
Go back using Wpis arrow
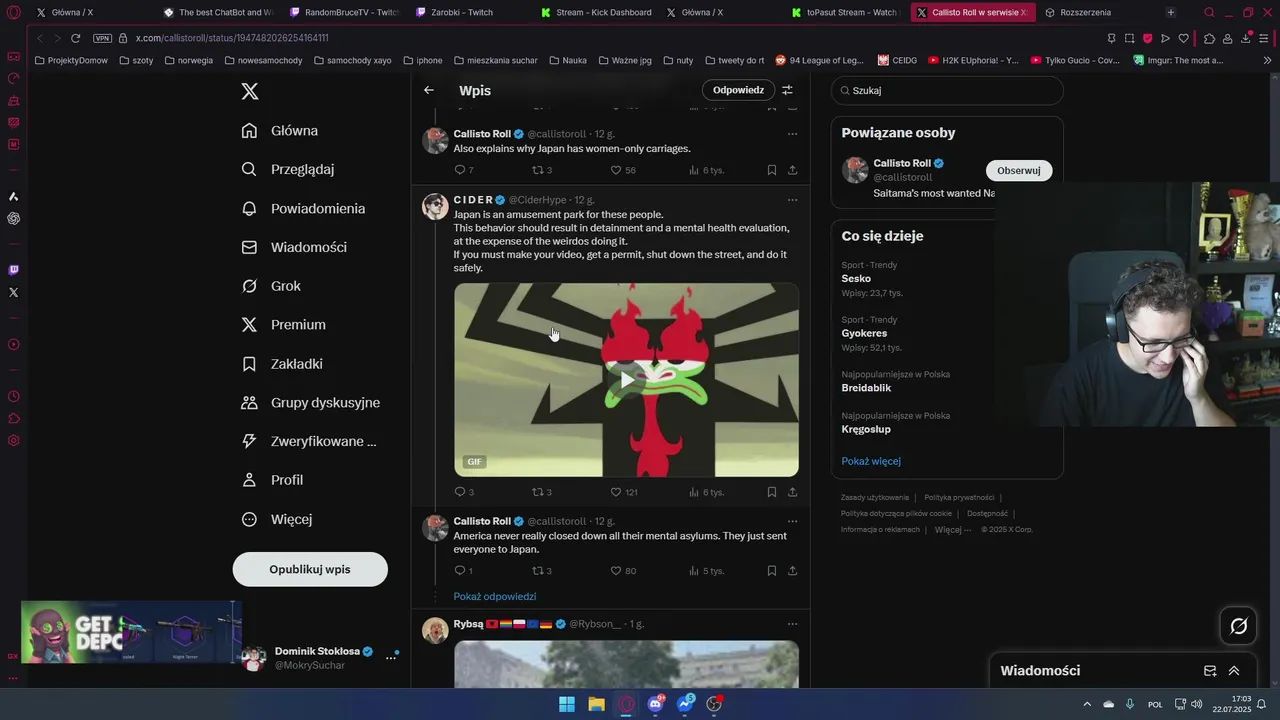point(429,90)
